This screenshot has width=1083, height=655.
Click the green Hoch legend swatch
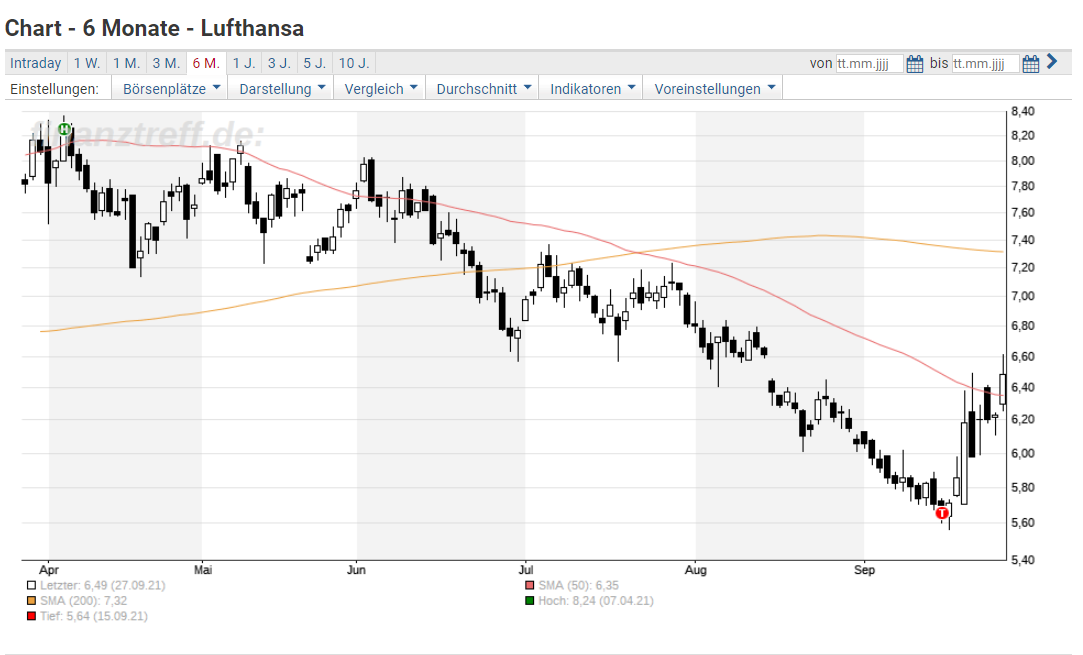530,600
